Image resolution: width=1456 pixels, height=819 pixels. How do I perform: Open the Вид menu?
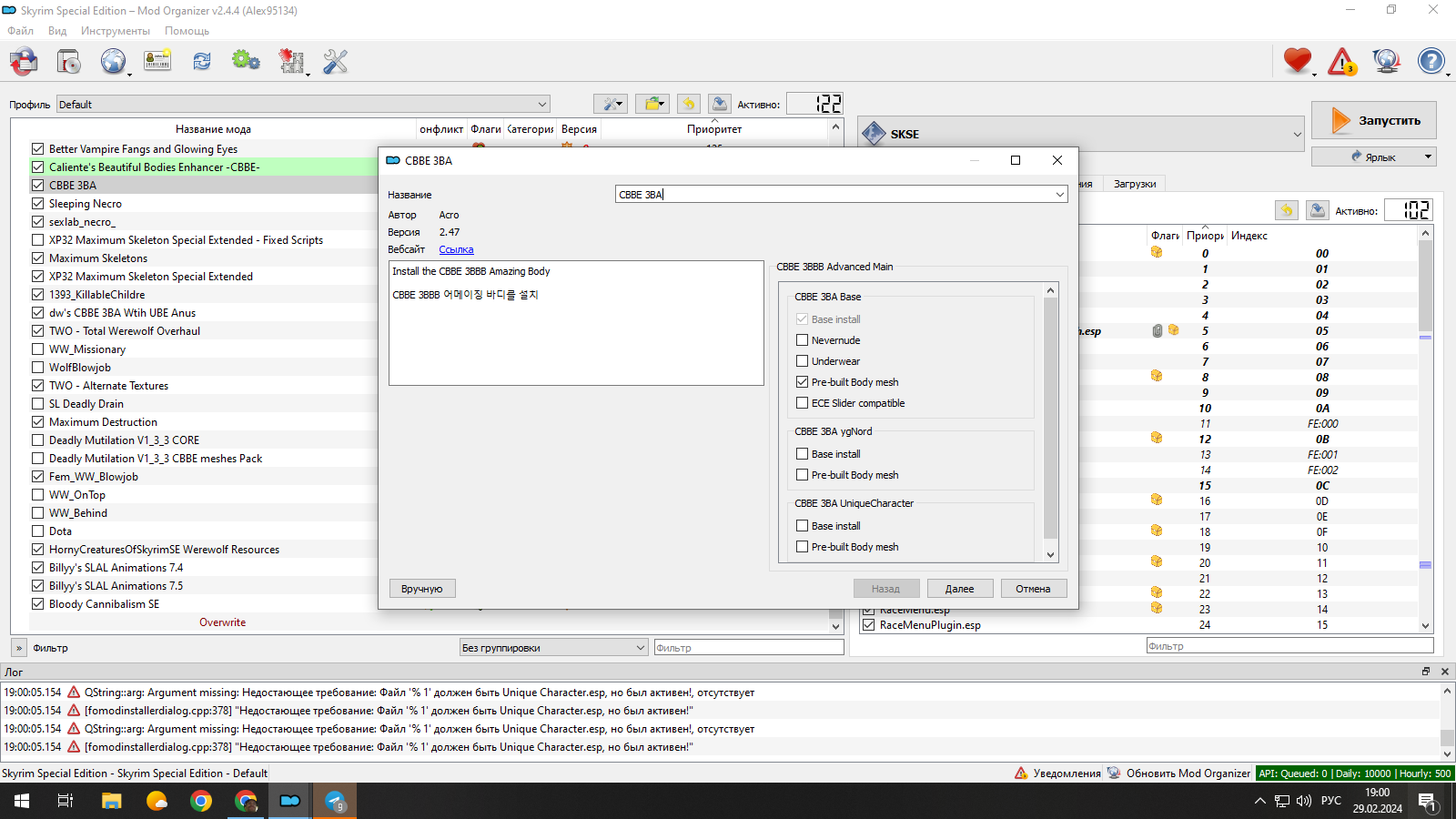click(x=57, y=31)
